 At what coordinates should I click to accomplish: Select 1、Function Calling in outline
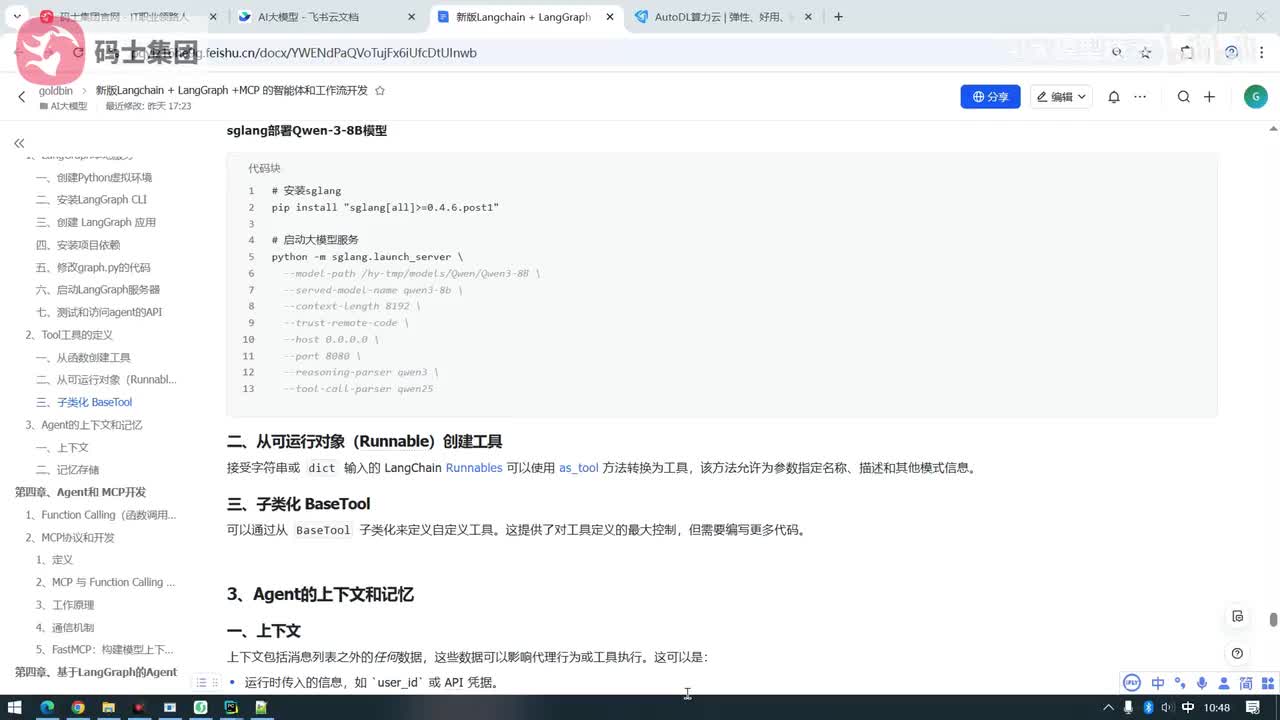tap(101, 515)
